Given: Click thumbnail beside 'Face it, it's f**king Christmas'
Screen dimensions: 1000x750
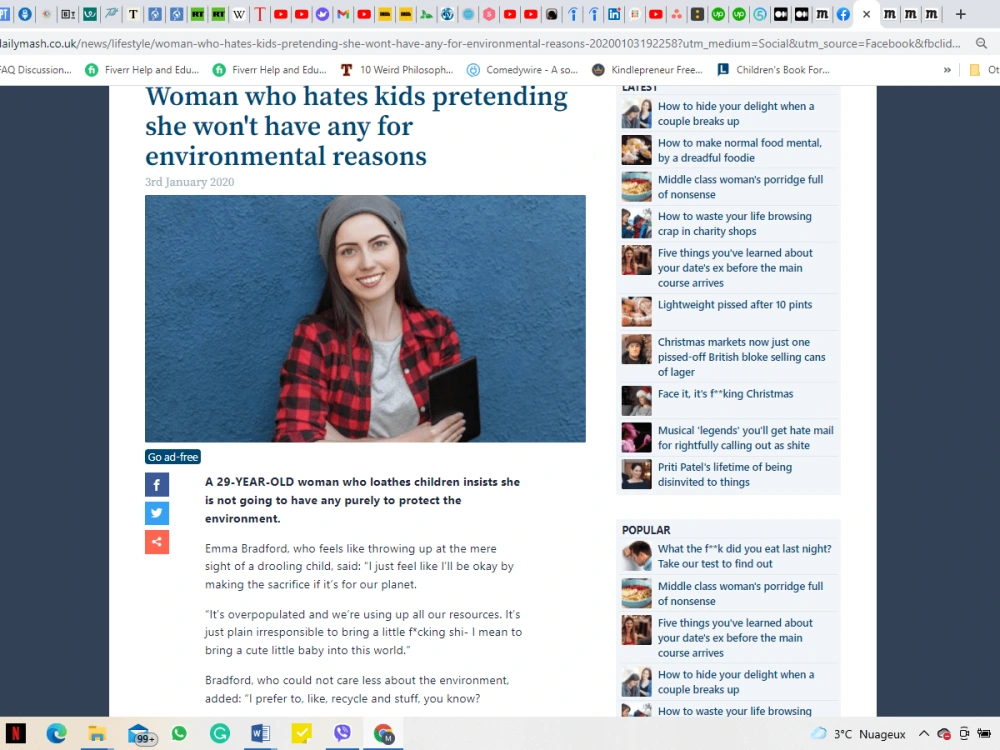Looking at the screenshot, I should click(x=636, y=401).
